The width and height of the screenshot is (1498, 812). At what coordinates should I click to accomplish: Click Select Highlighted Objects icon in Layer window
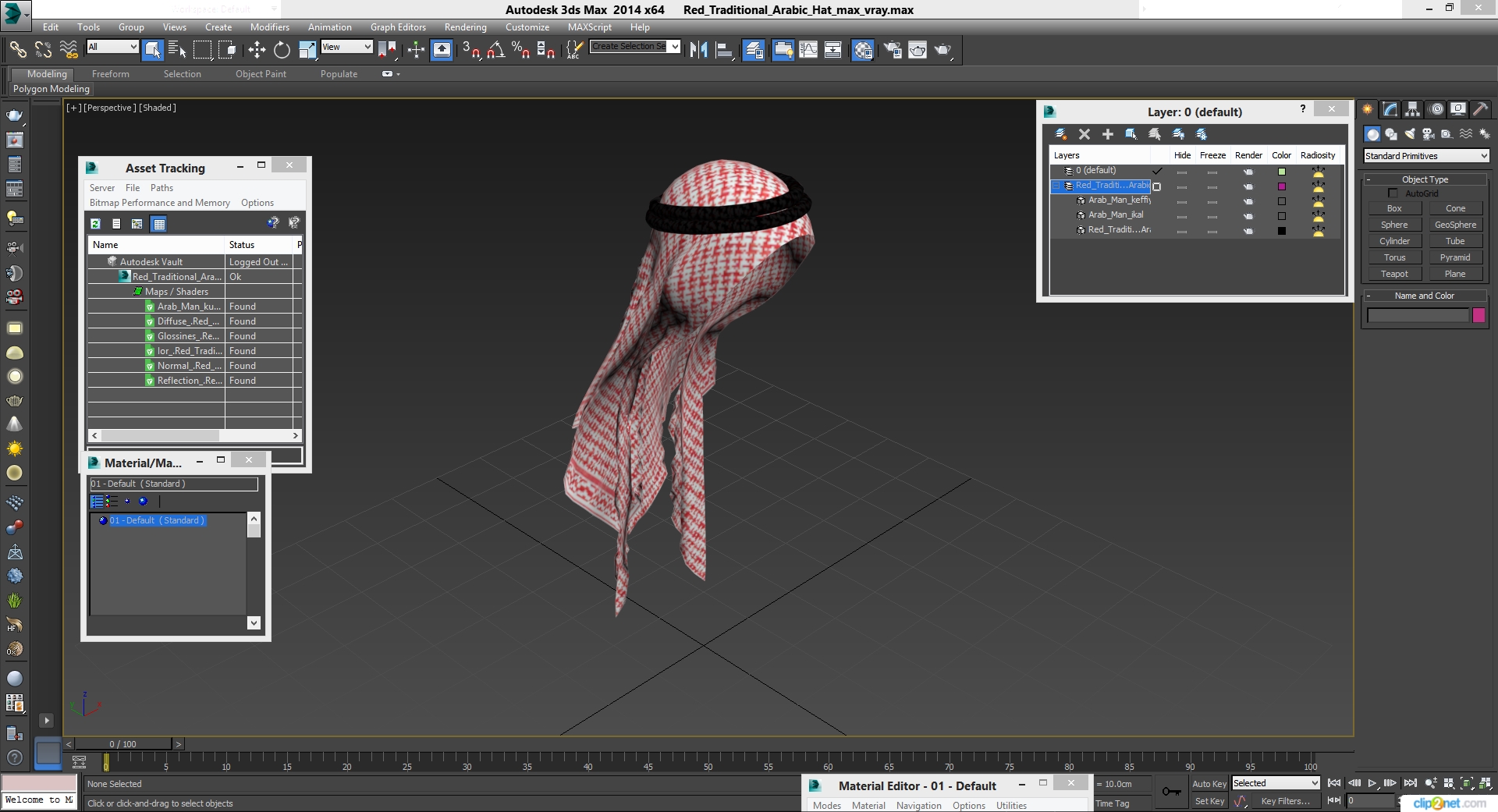pos(1131,134)
